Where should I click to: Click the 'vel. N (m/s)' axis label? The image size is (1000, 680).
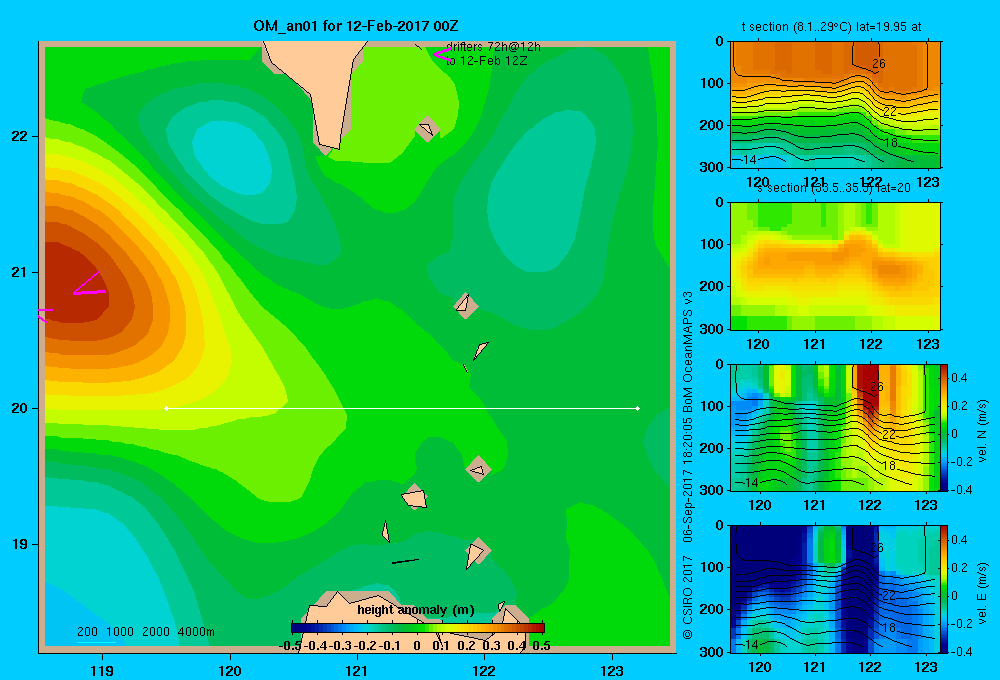[x=982, y=431]
